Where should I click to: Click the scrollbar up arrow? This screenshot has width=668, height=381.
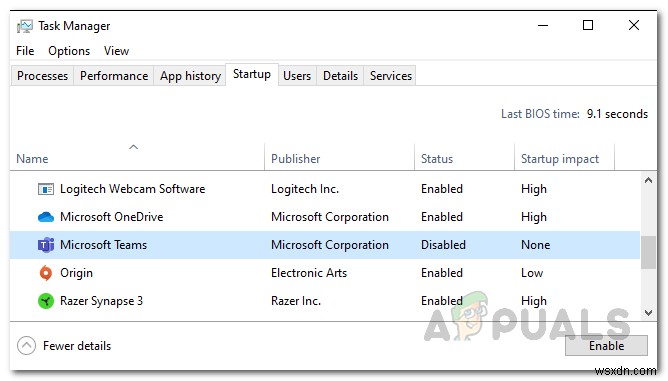pos(648,180)
